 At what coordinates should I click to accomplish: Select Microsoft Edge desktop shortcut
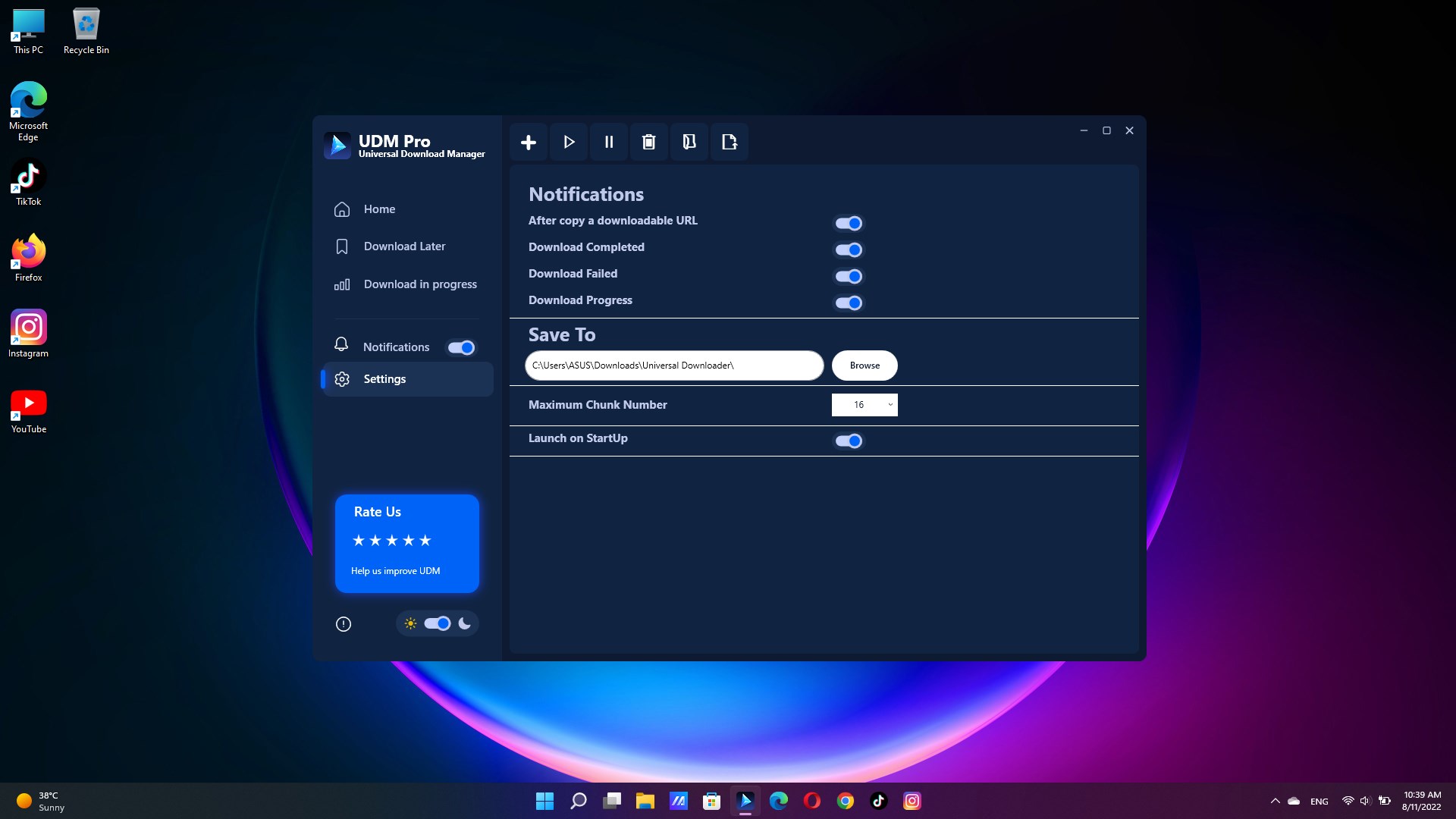pyautogui.click(x=29, y=112)
